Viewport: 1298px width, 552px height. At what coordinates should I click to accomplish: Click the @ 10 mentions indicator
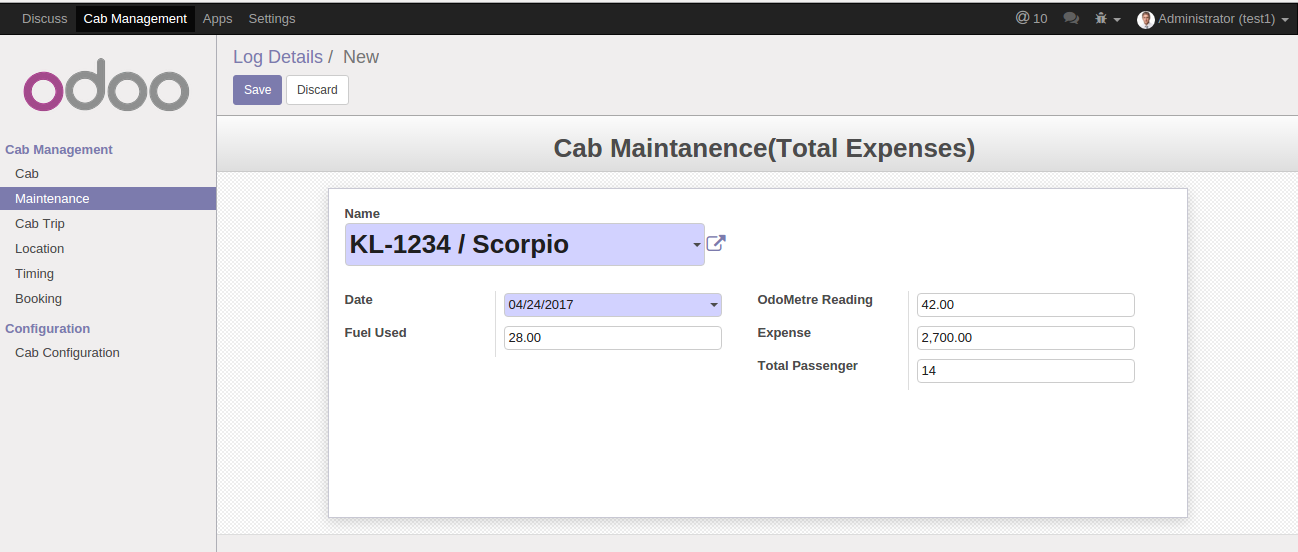(x=1031, y=18)
